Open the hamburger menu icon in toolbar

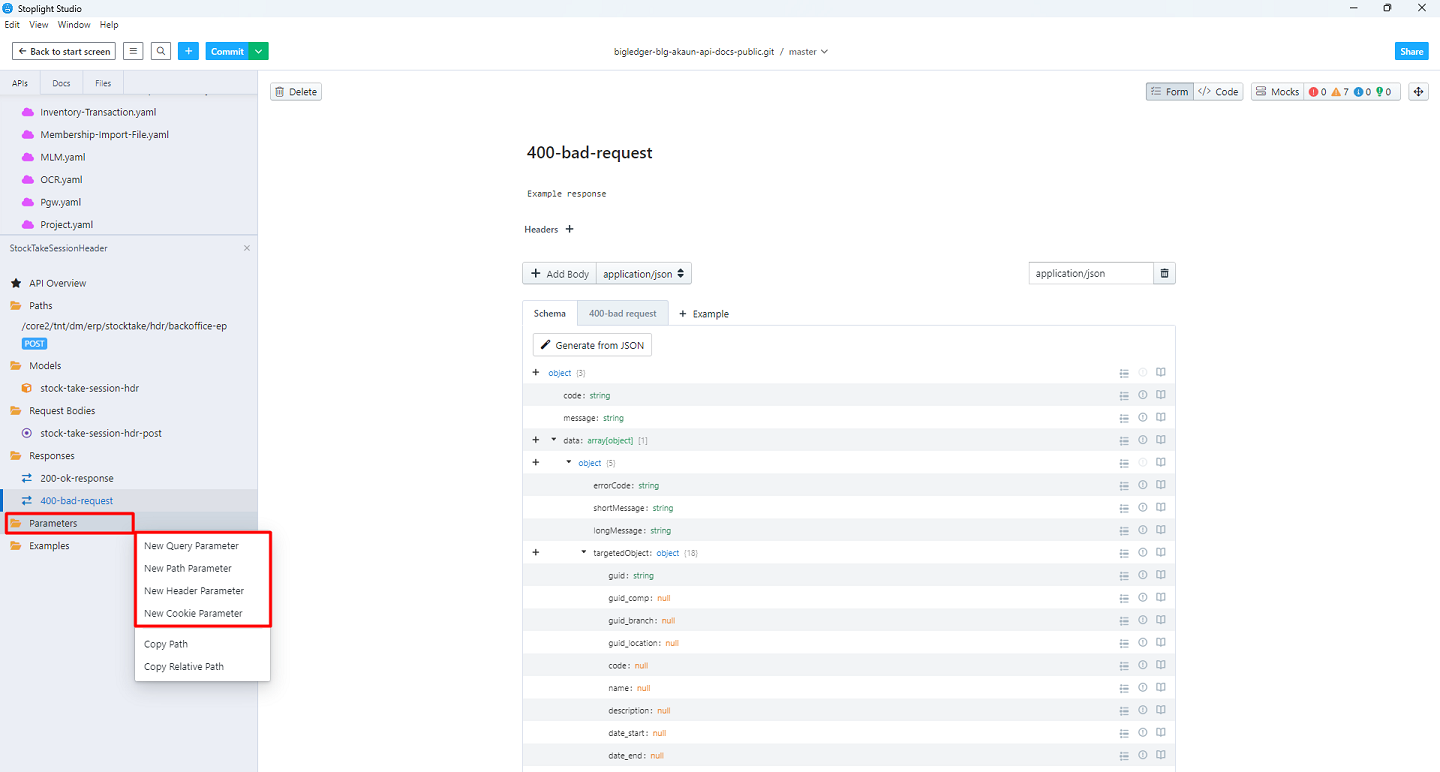coord(133,51)
